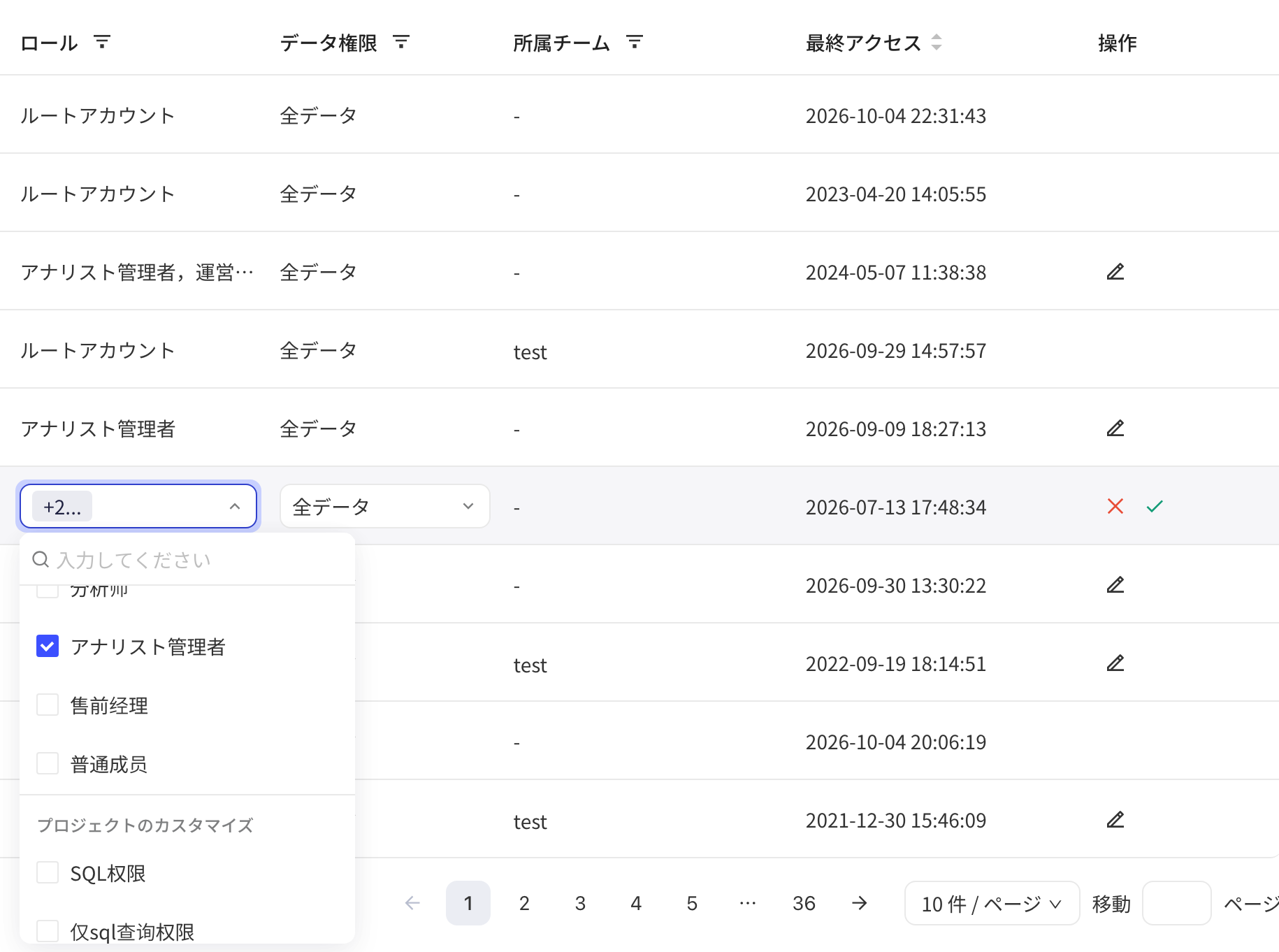Edit the row accessed 2021-12-30 15:46:09
Image resolution: width=1279 pixels, height=952 pixels.
(x=1115, y=819)
